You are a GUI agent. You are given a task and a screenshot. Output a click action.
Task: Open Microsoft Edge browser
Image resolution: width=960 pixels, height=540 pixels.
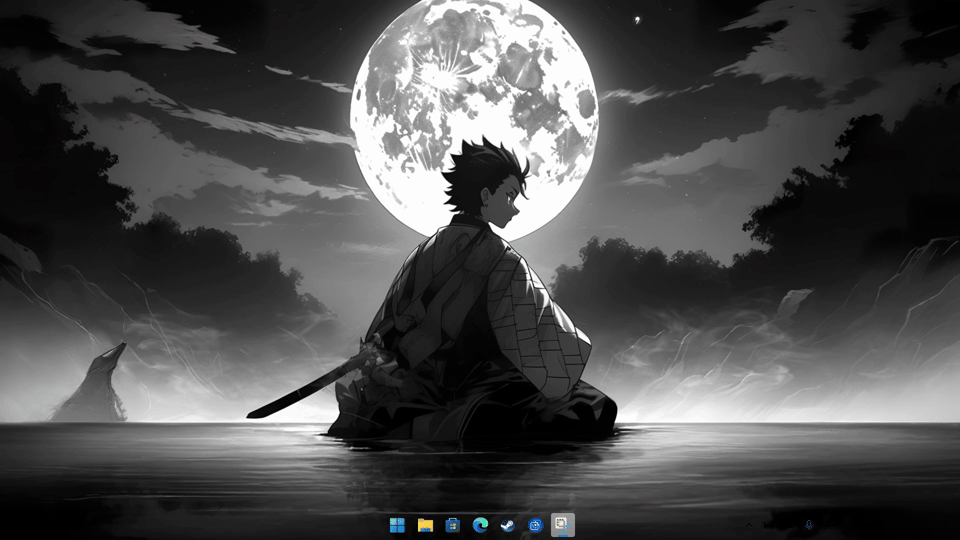coord(480,525)
